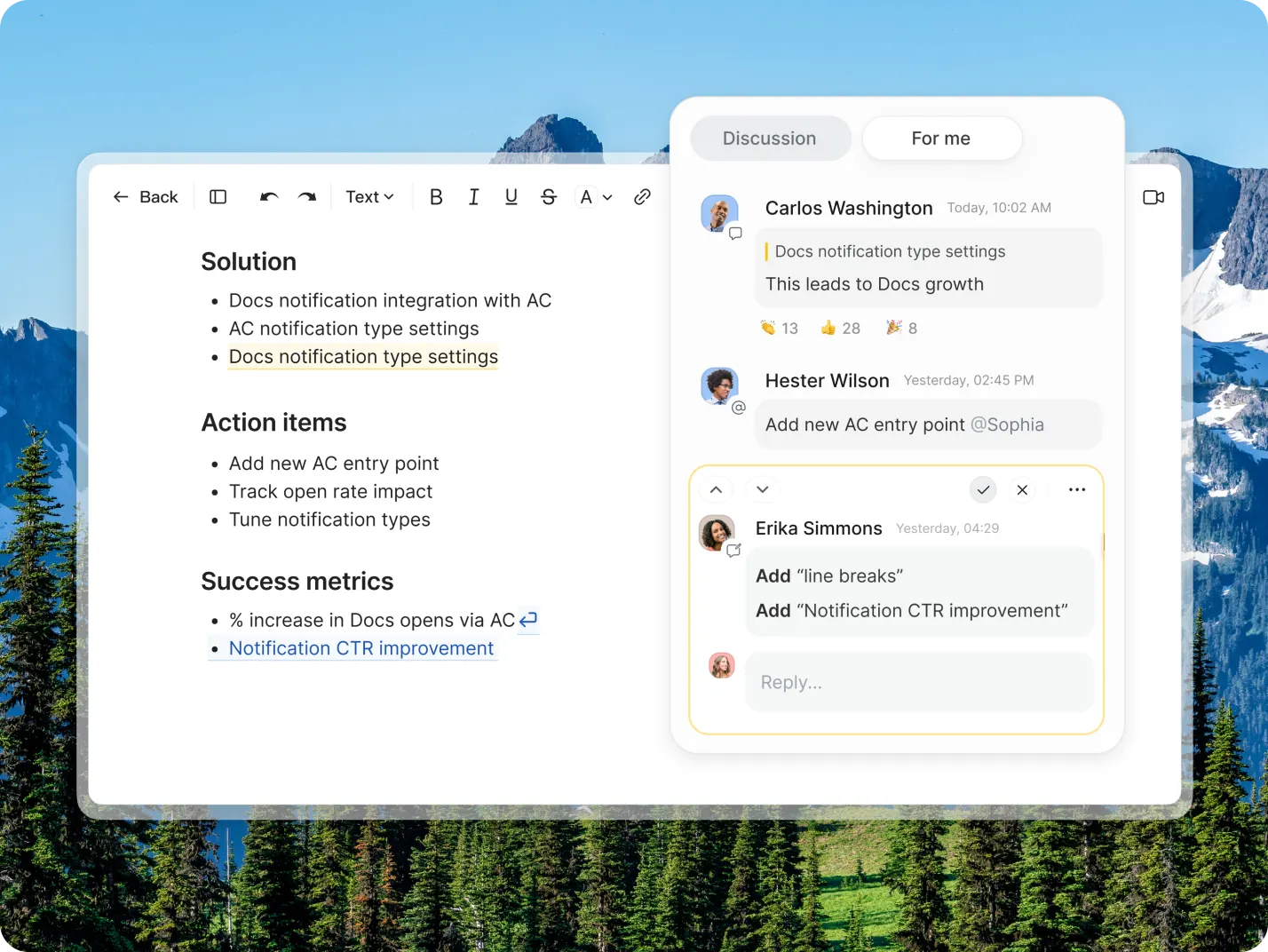Click the quoted 'Docs notification type settings' snippet

coord(890,251)
